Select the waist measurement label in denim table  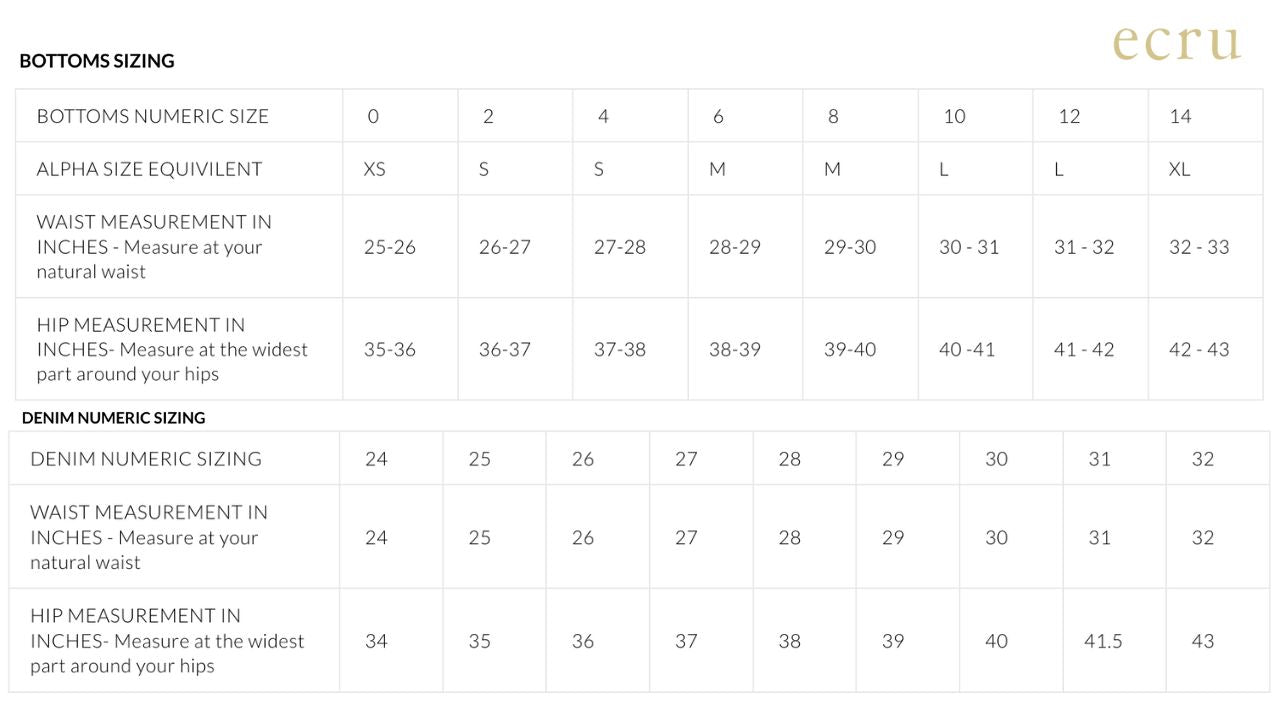(149, 537)
